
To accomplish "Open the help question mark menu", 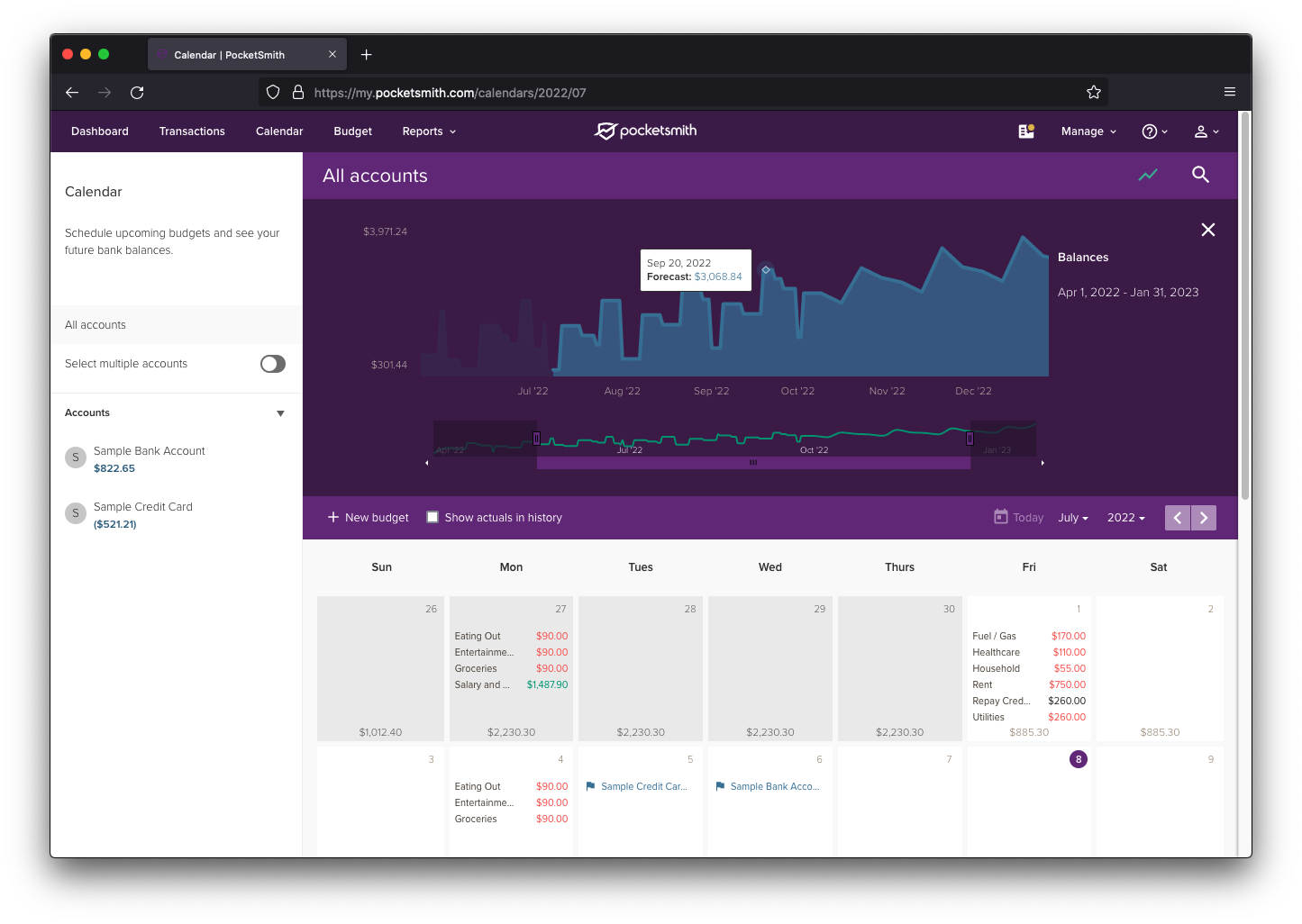I will (x=1154, y=131).
